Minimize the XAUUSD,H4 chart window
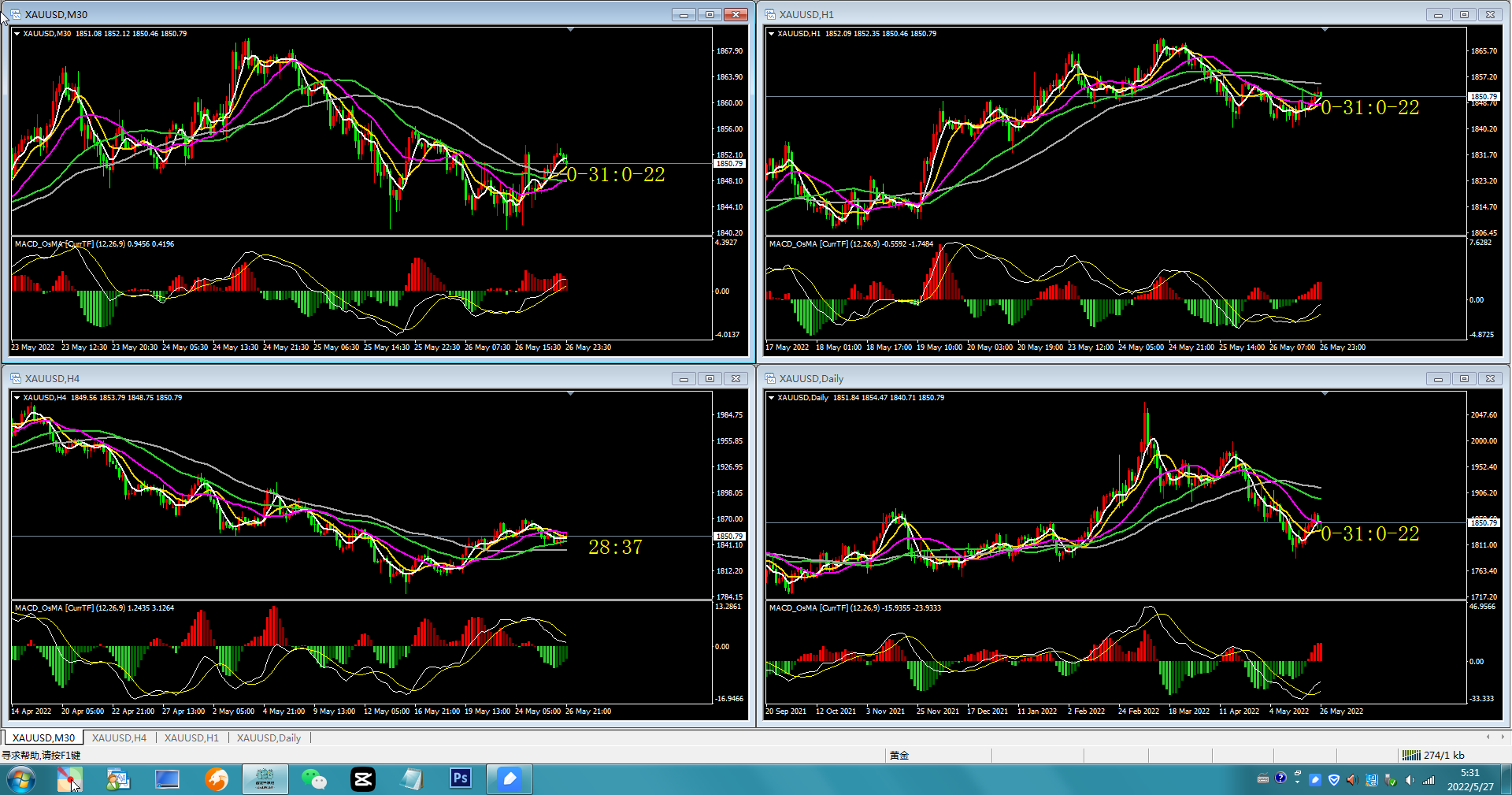The height and width of the screenshot is (795, 1512). [x=684, y=378]
